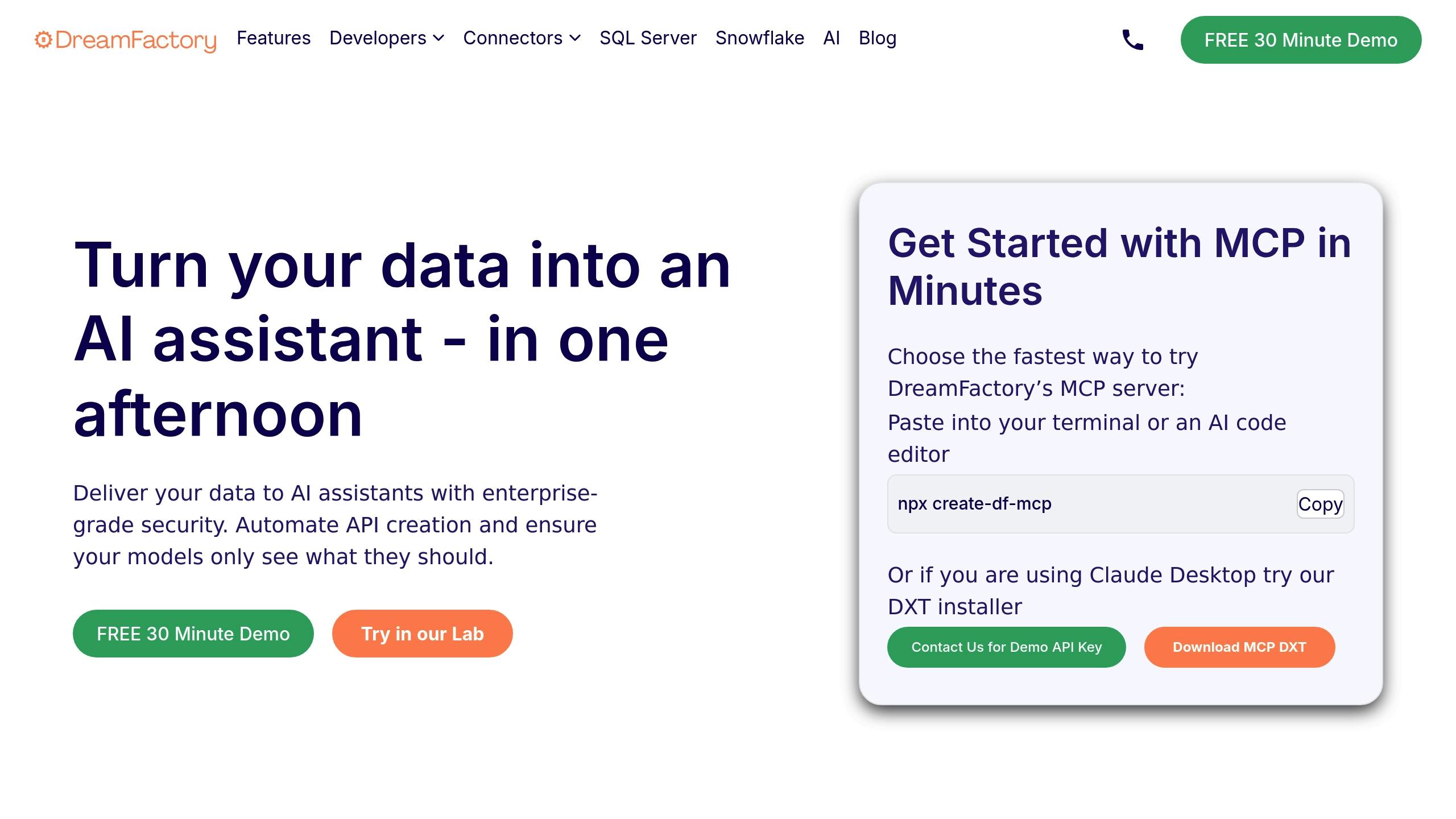Click the Deliver your data paragraph
This screenshot has height=819, width=1456.
point(336,524)
